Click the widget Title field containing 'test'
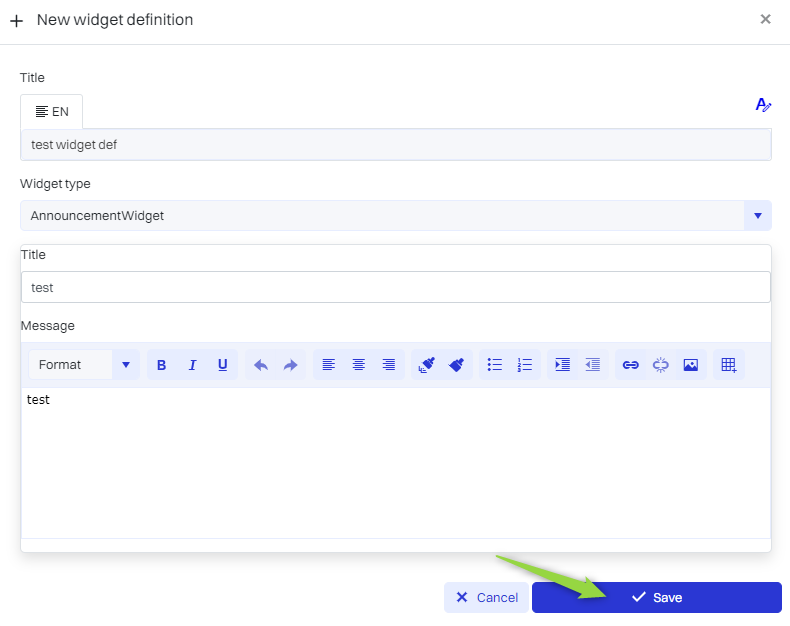The width and height of the screenshot is (790, 626). 395,287
